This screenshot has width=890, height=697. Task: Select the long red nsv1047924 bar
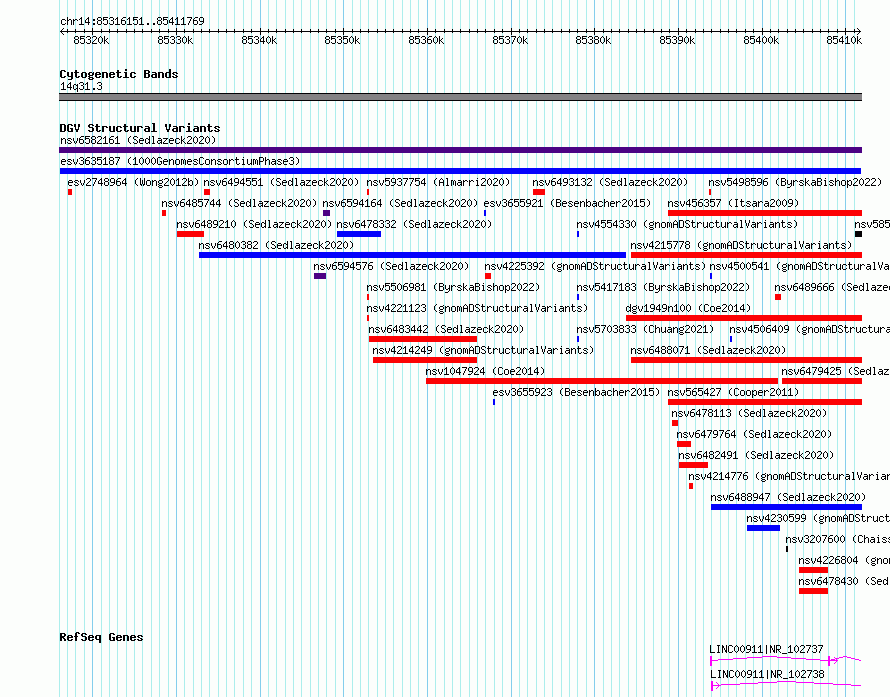coord(602,381)
